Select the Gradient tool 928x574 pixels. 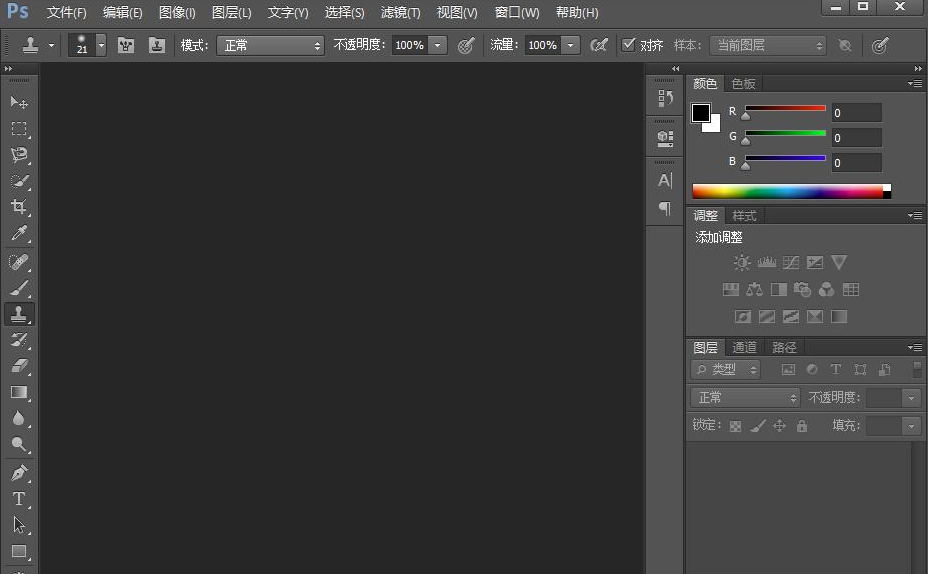click(19, 392)
